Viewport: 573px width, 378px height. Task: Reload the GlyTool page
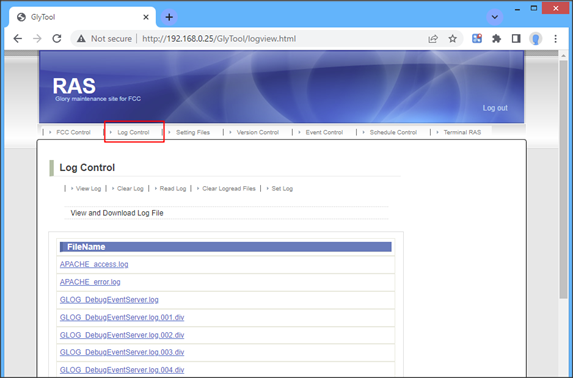pyautogui.click(x=57, y=38)
